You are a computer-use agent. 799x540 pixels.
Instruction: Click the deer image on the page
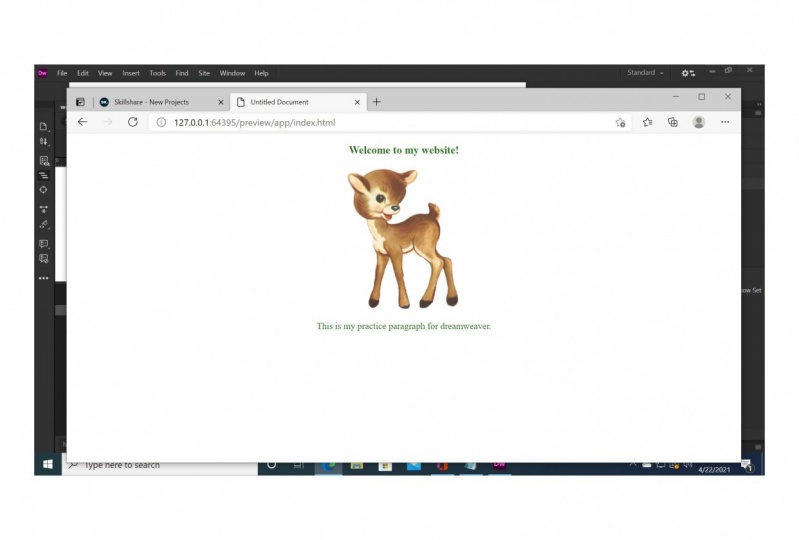[x=403, y=238]
